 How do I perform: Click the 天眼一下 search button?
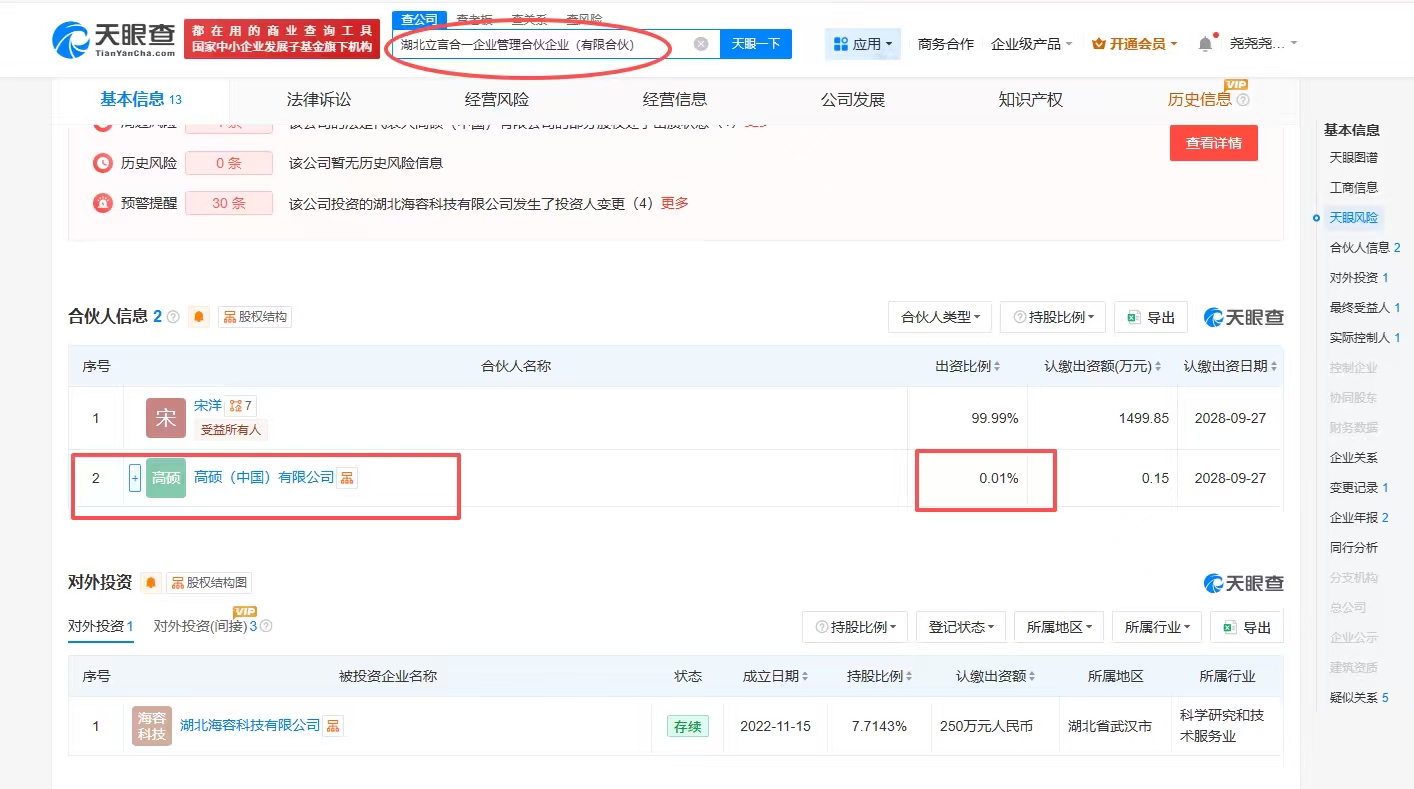[x=756, y=44]
